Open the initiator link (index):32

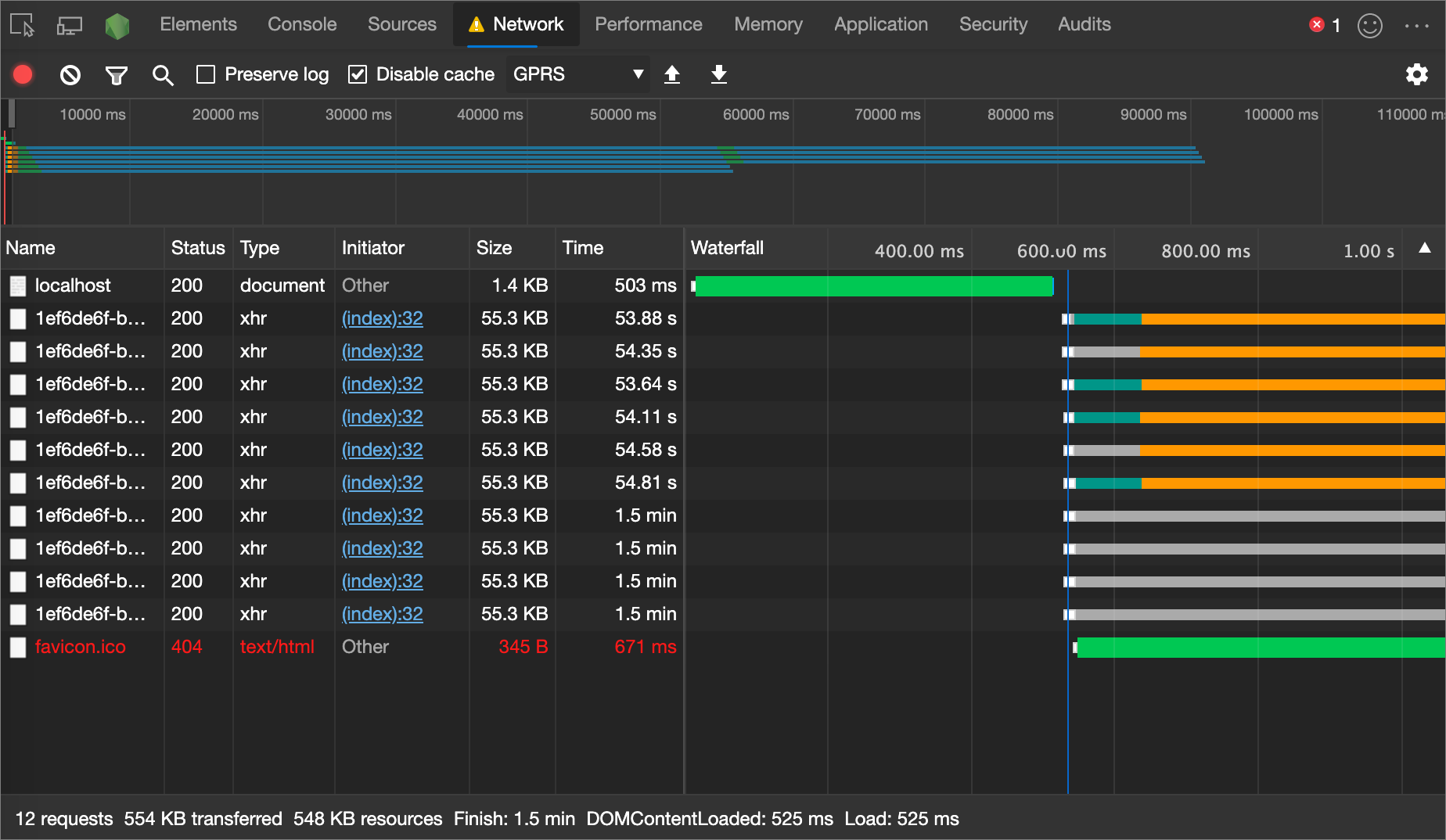pos(382,318)
